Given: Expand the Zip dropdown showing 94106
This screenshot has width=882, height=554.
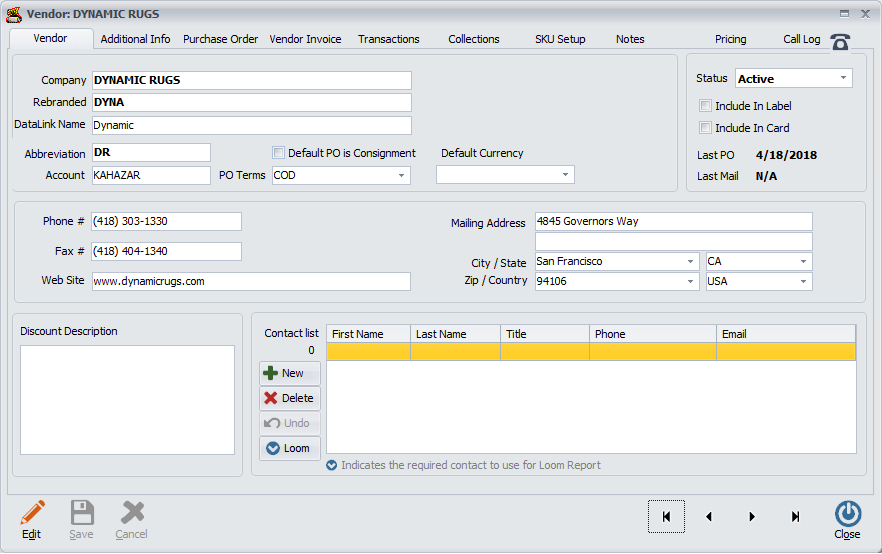Looking at the screenshot, I should coord(690,281).
